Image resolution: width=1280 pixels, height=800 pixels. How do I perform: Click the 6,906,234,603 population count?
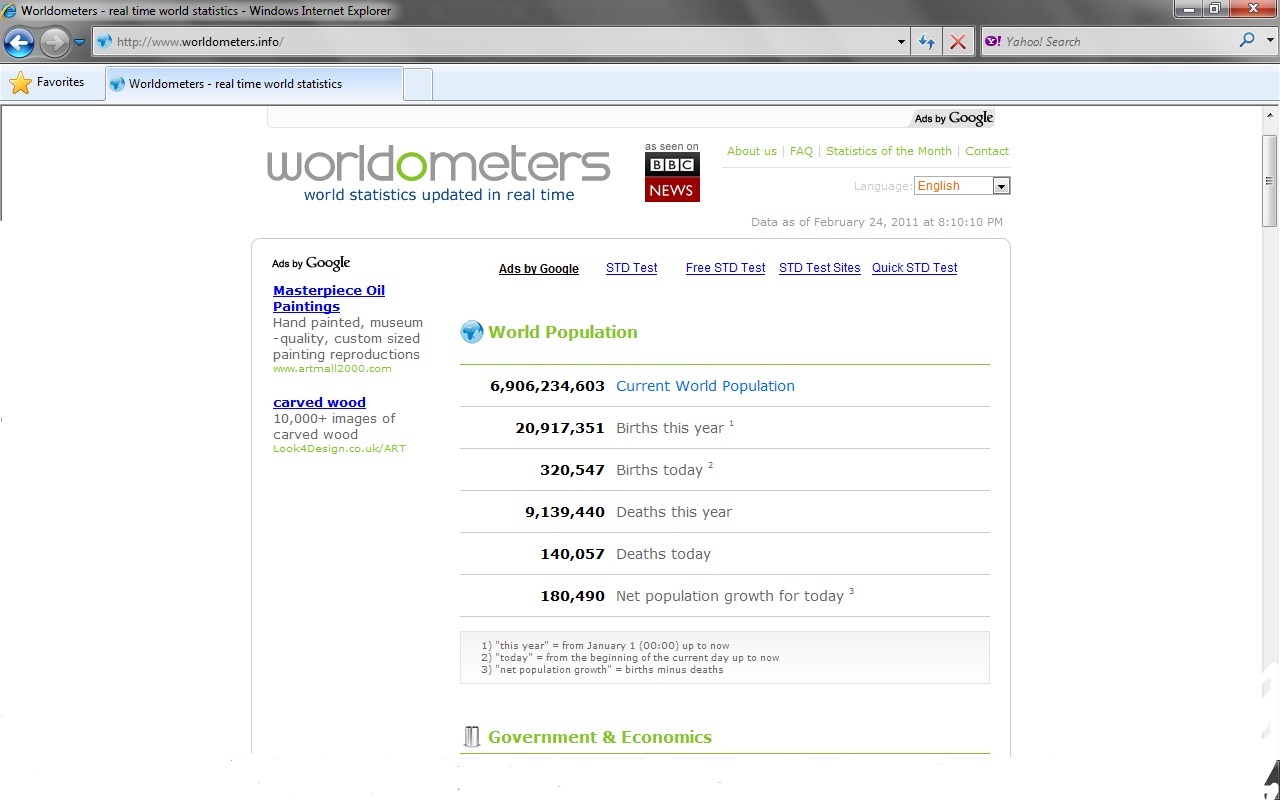point(547,386)
